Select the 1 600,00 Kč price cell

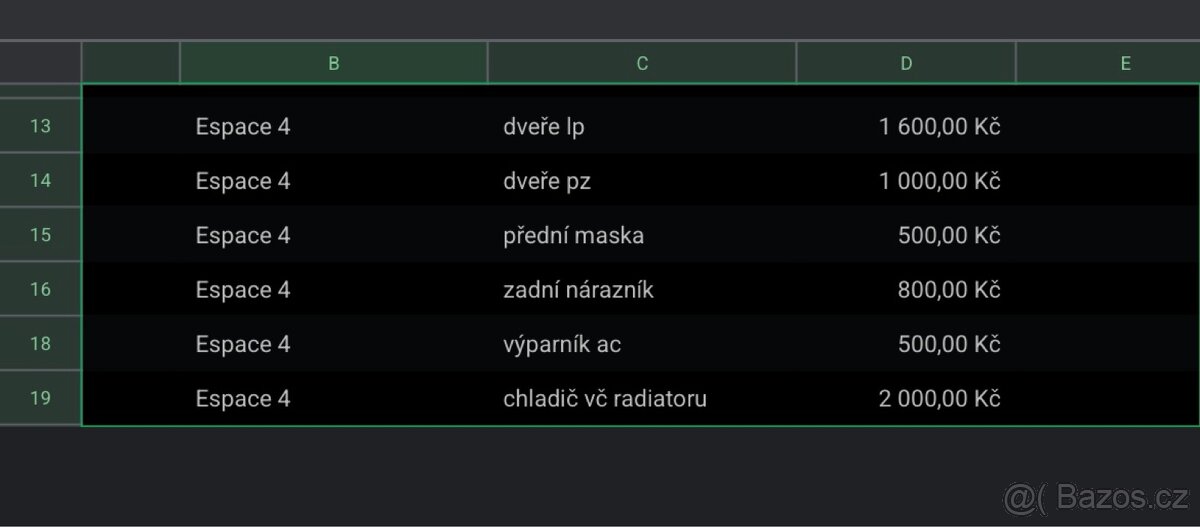click(906, 127)
